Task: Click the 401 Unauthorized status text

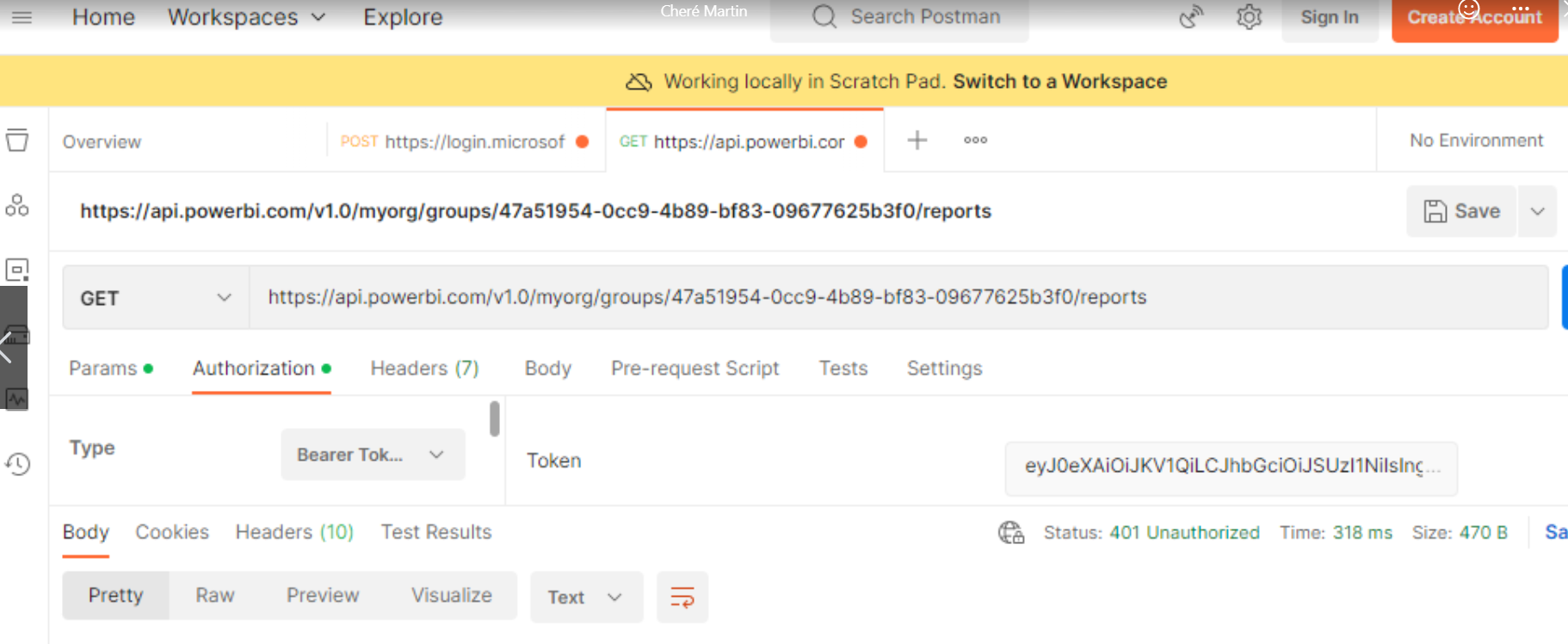Action: [x=1184, y=533]
